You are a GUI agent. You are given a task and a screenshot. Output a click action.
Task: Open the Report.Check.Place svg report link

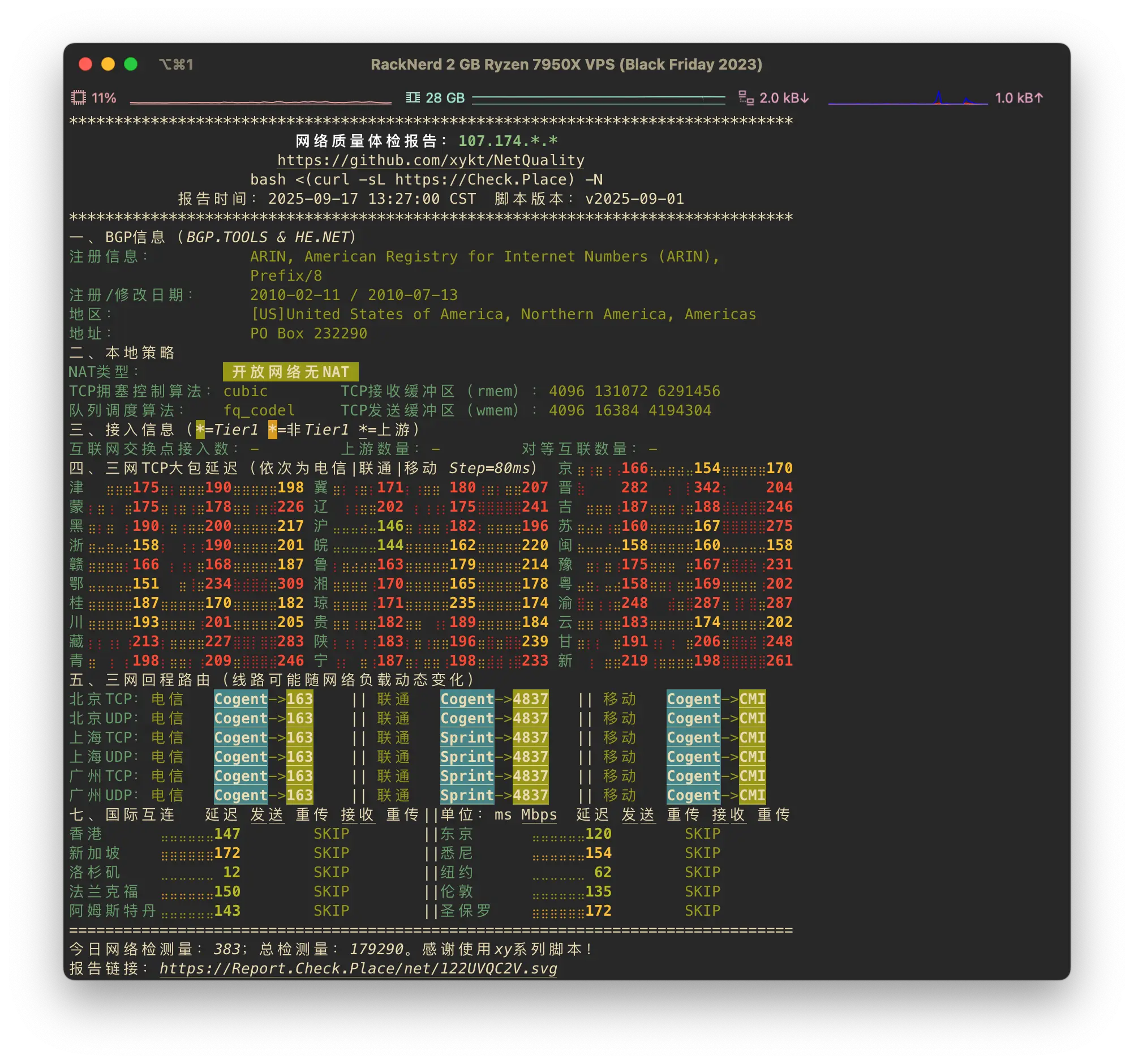click(358, 968)
